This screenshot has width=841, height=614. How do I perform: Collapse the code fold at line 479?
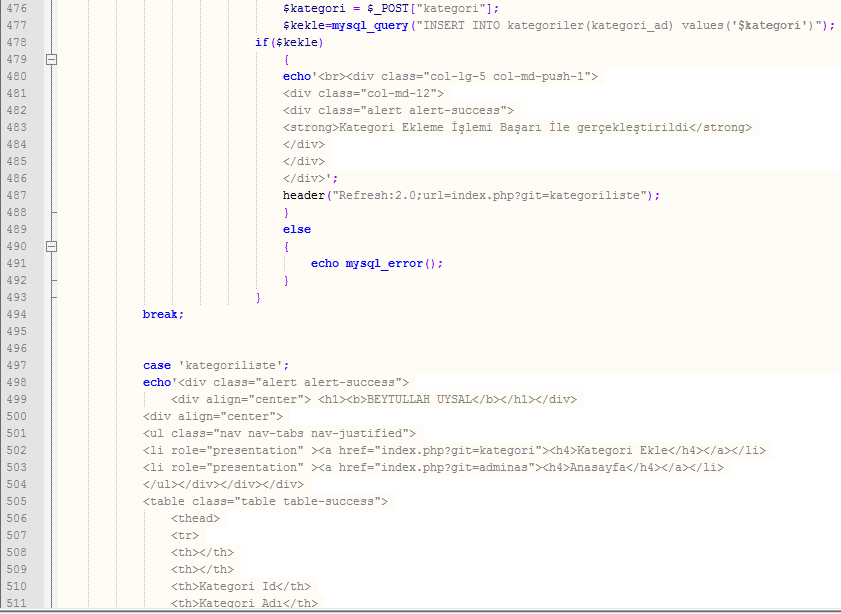(51, 60)
